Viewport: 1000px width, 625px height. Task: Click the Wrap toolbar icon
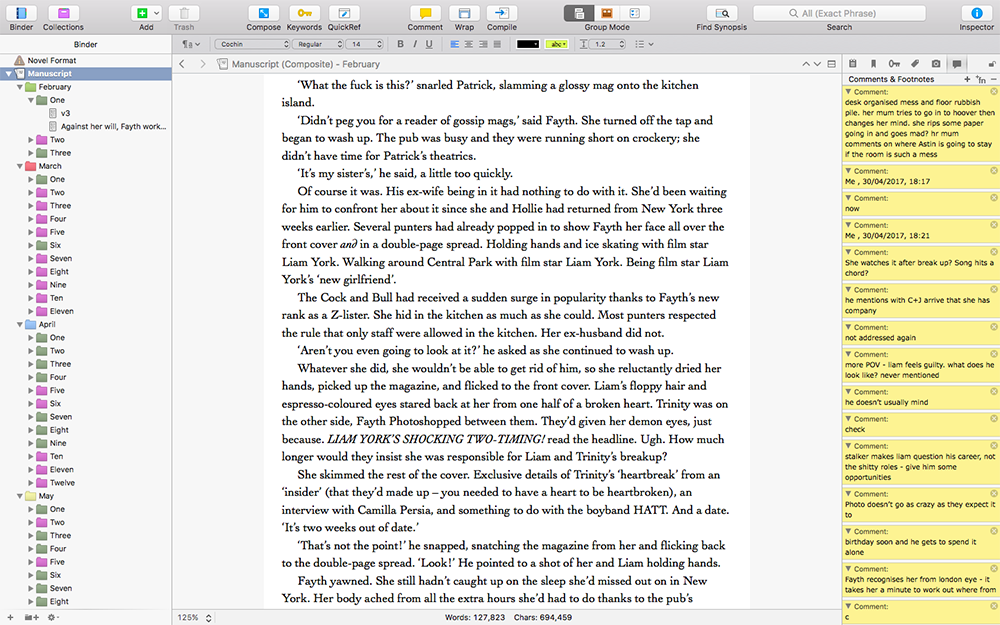[464, 13]
